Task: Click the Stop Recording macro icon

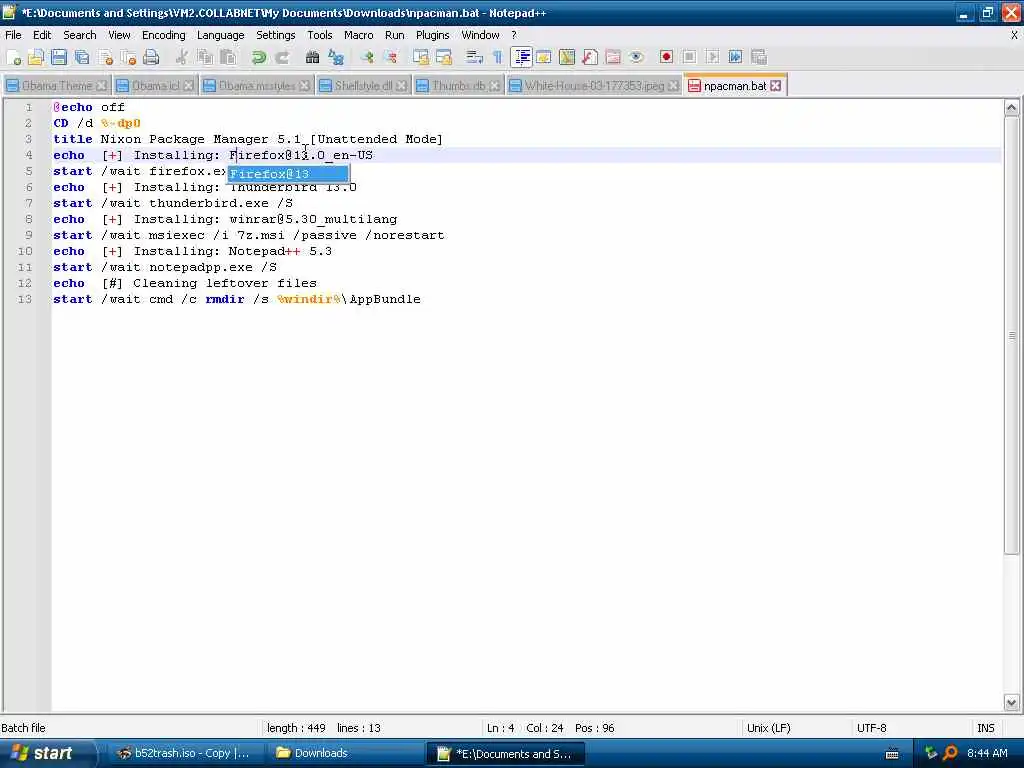Action: (689, 57)
